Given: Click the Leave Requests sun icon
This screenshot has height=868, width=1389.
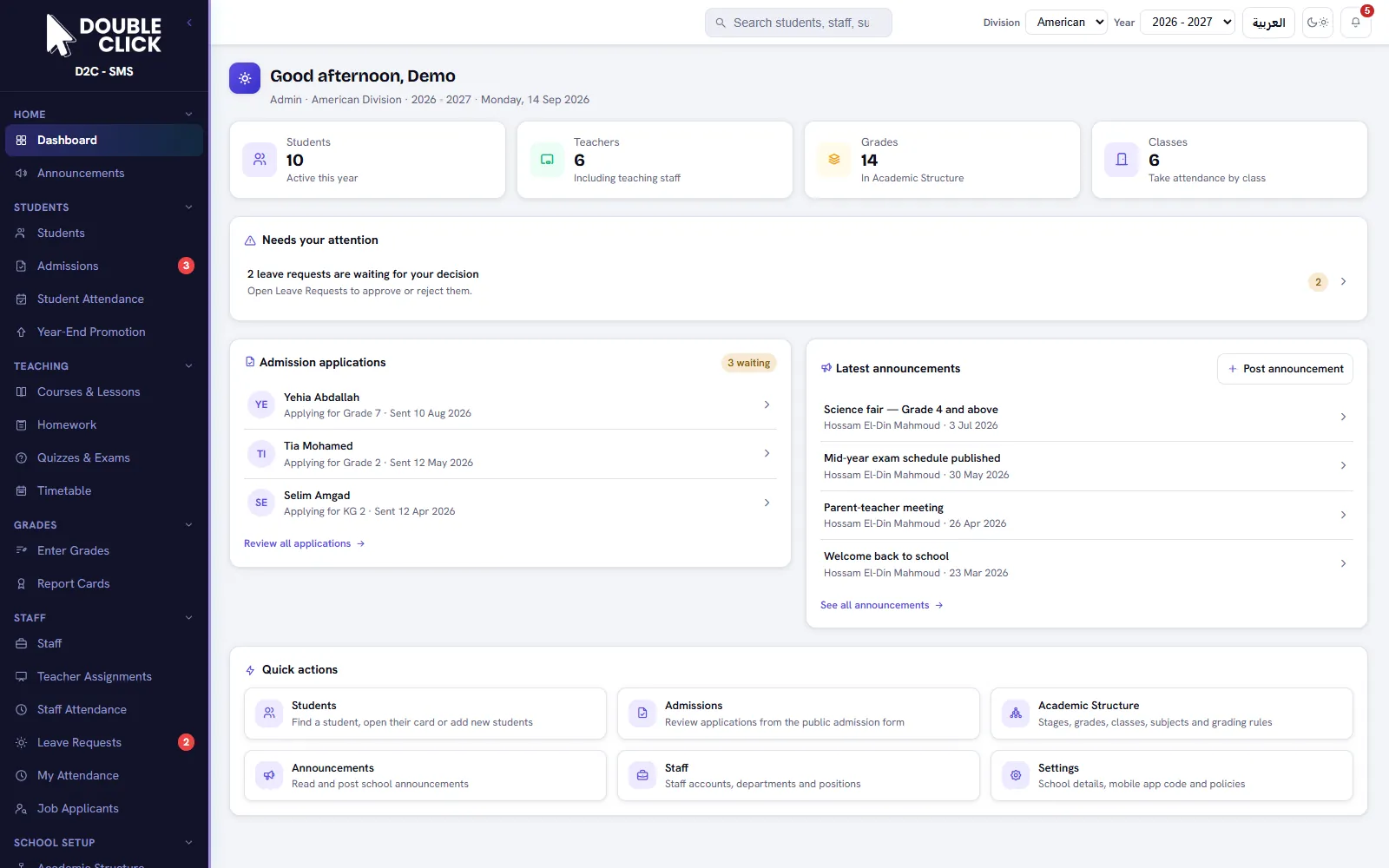Looking at the screenshot, I should tap(21, 742).
